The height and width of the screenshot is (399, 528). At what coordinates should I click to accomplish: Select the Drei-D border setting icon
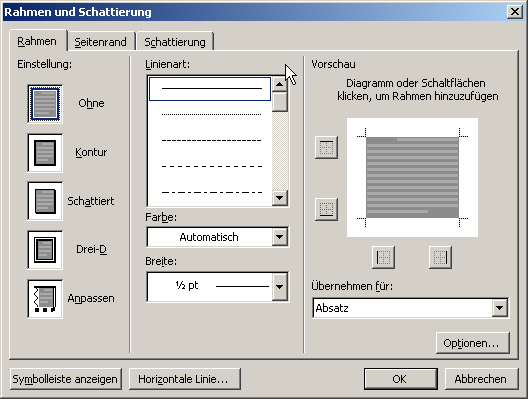pyautogui.click(x=45, y=250)
